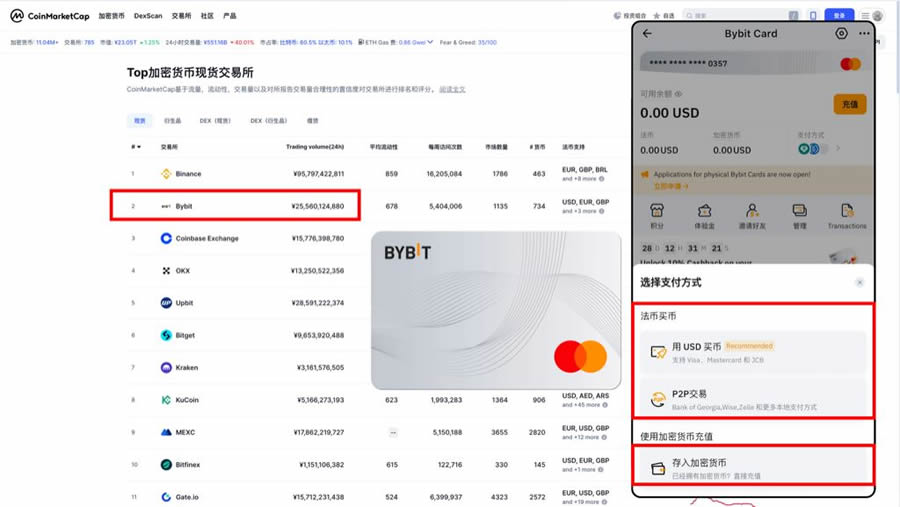Click Upbit volume ¥28,591,222,374
Screen dimensions: 900x507
[x=317, y=303]
